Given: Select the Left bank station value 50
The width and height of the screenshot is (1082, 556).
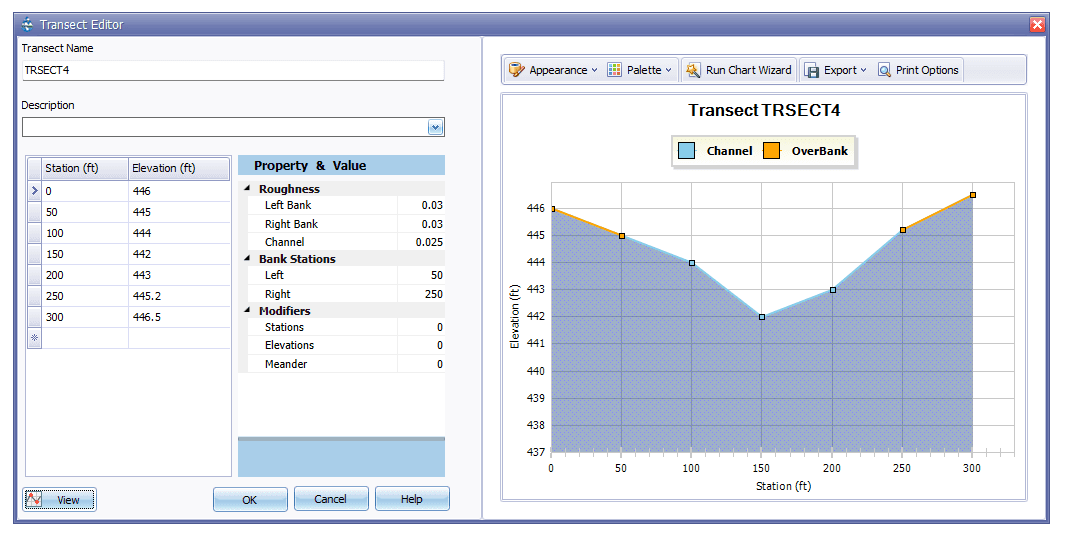Looking at the screenshot, I should pos(421,275).
